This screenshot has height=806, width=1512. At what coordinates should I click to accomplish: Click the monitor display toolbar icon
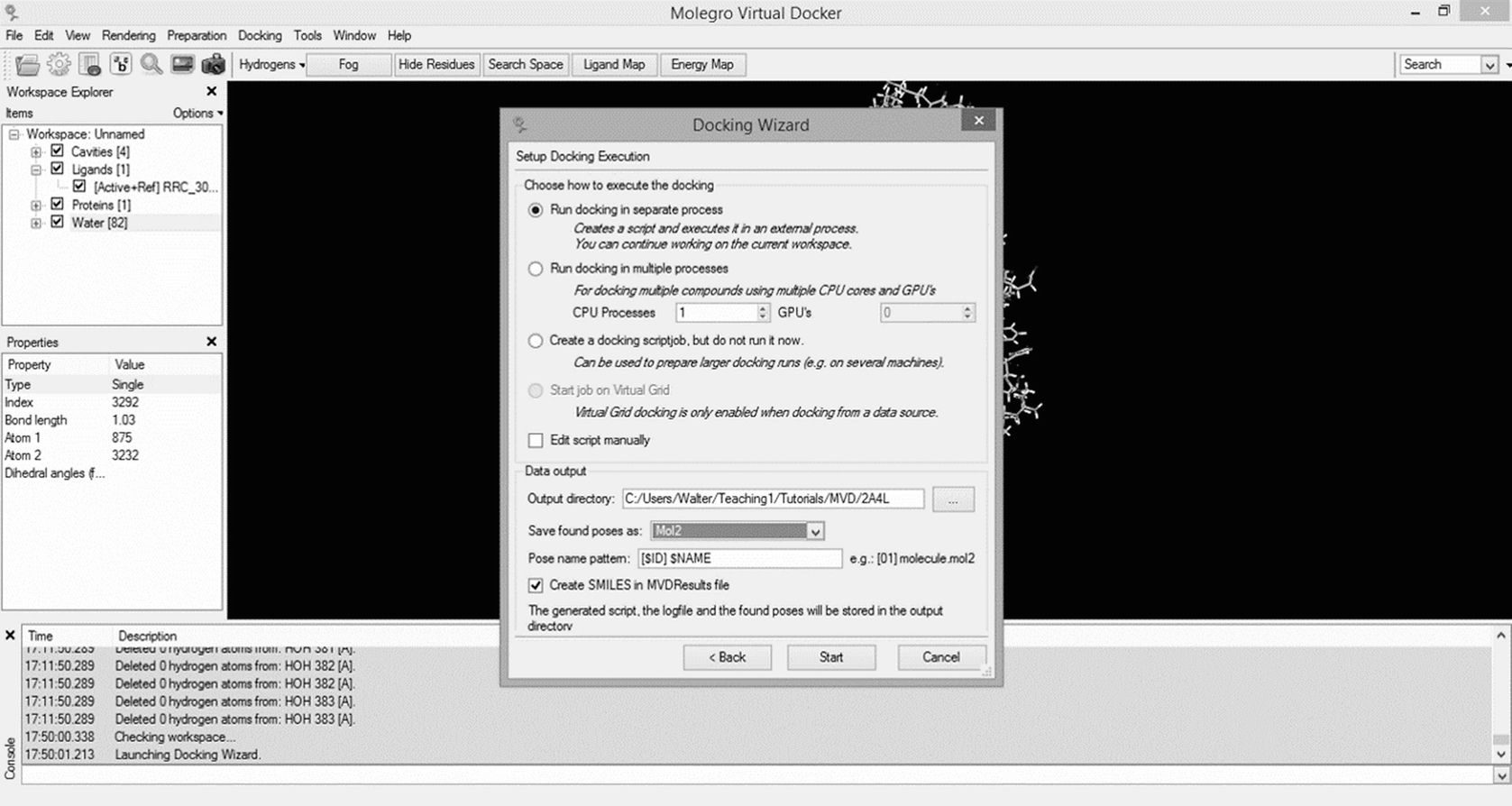182,64
